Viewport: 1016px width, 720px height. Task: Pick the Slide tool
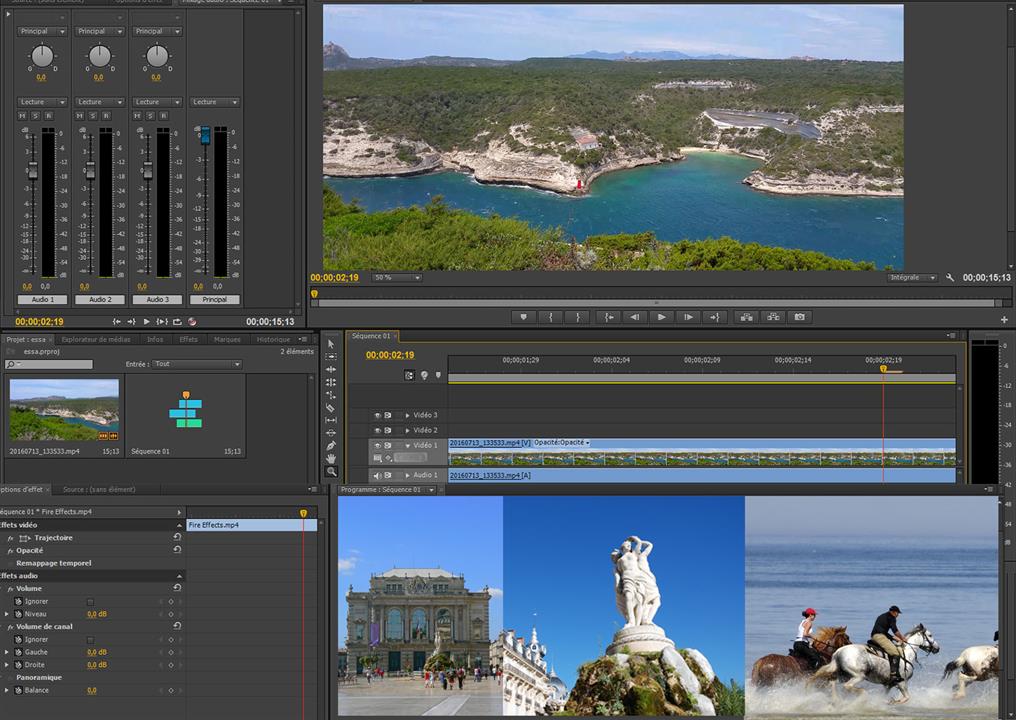pyautogui.click(x=331, y=433)
